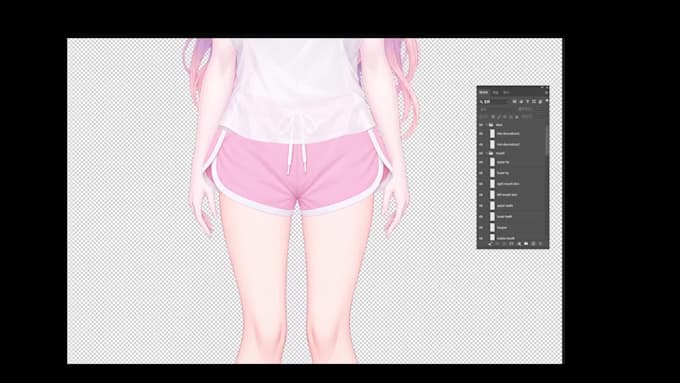Hide the lower teeth layer
Viewport: 680px width, 383px height.
pyautogui.click(x=481, y=216)
